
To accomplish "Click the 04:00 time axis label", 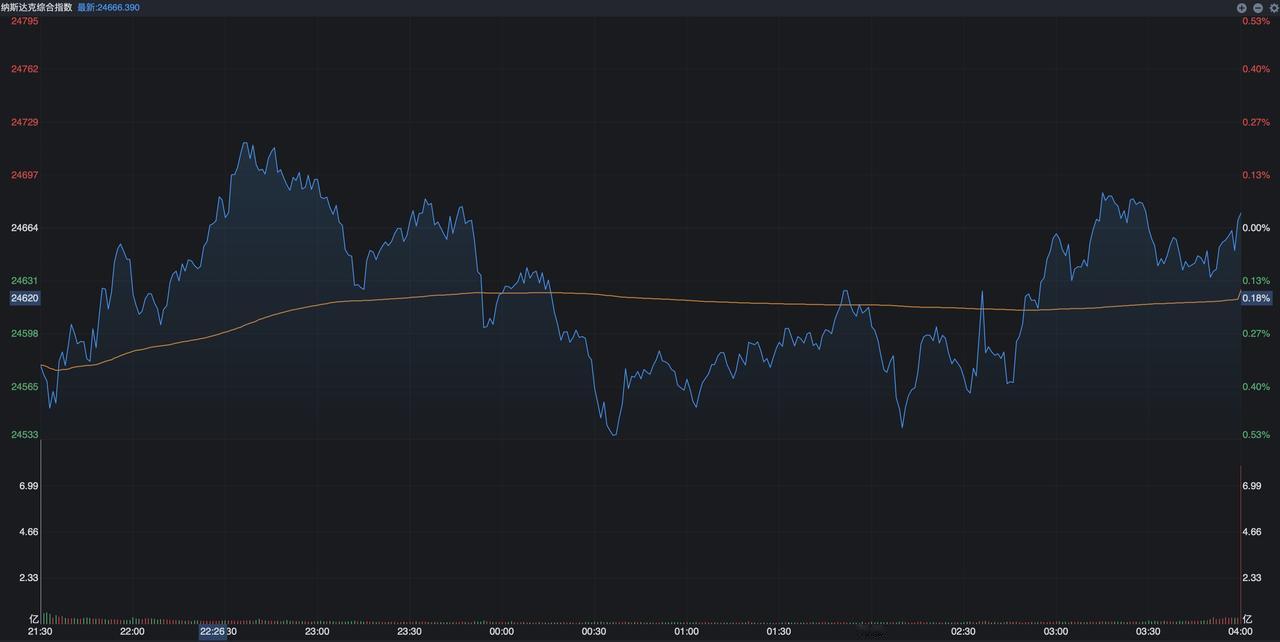I will click(1240, 632).
